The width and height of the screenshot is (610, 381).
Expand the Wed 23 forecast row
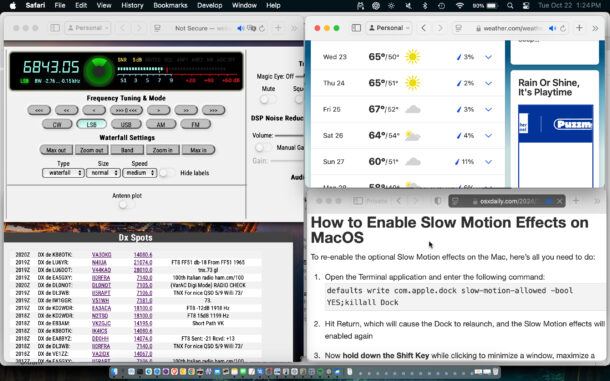(x=488, y=57)
